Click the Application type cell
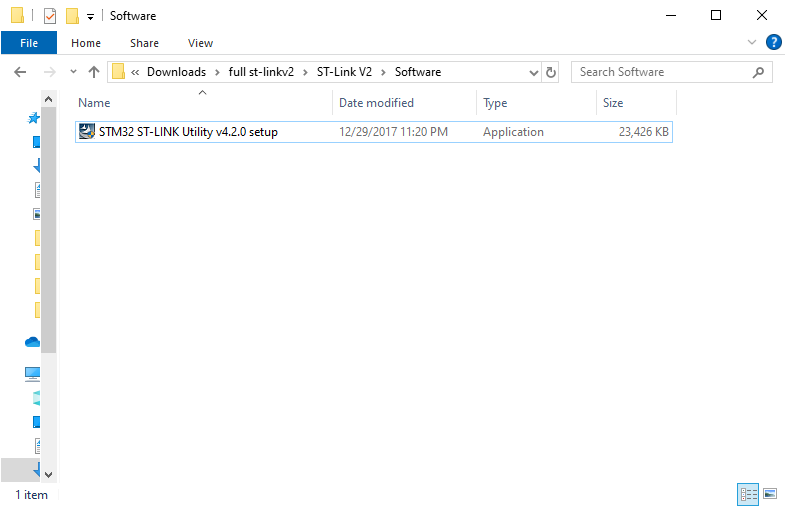Image resolution: width=786 pixels, height=507 pixels. point(513,132)
